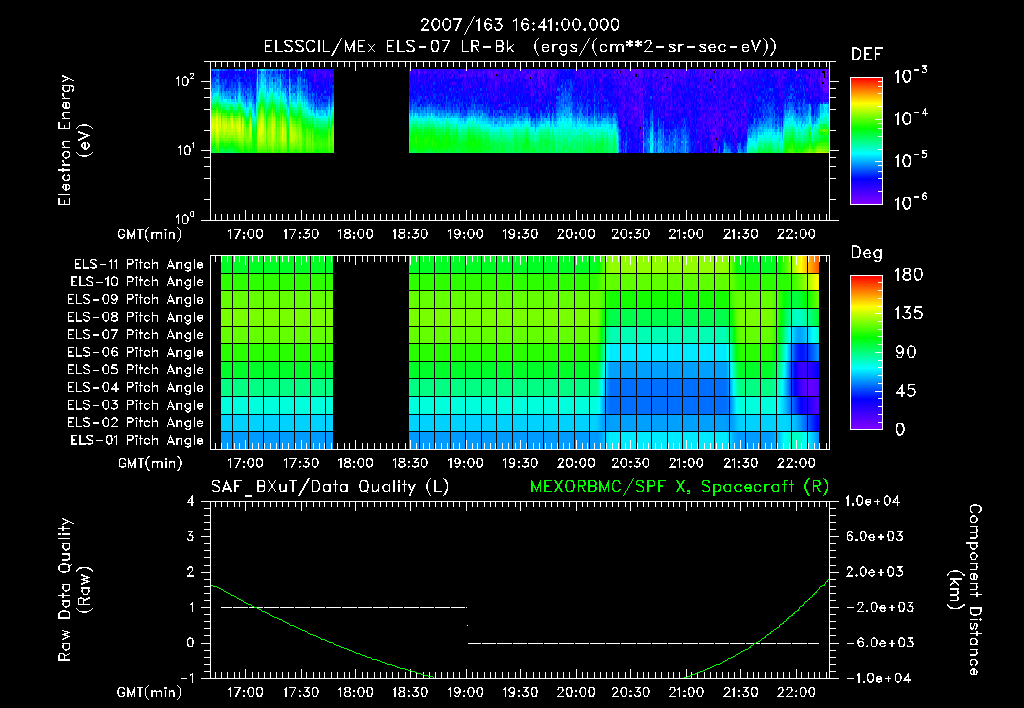Click GMT(min) label under the data quality plot
This screenshot has height=708, width=1024.
pos(150,692)
